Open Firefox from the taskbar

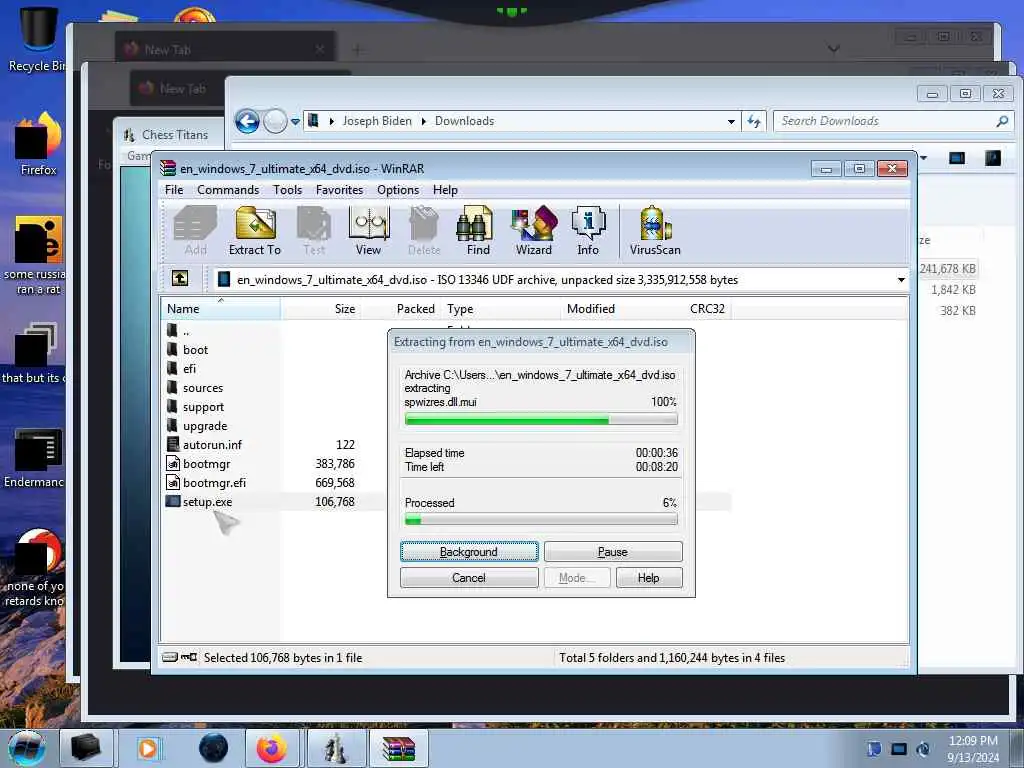271,748
